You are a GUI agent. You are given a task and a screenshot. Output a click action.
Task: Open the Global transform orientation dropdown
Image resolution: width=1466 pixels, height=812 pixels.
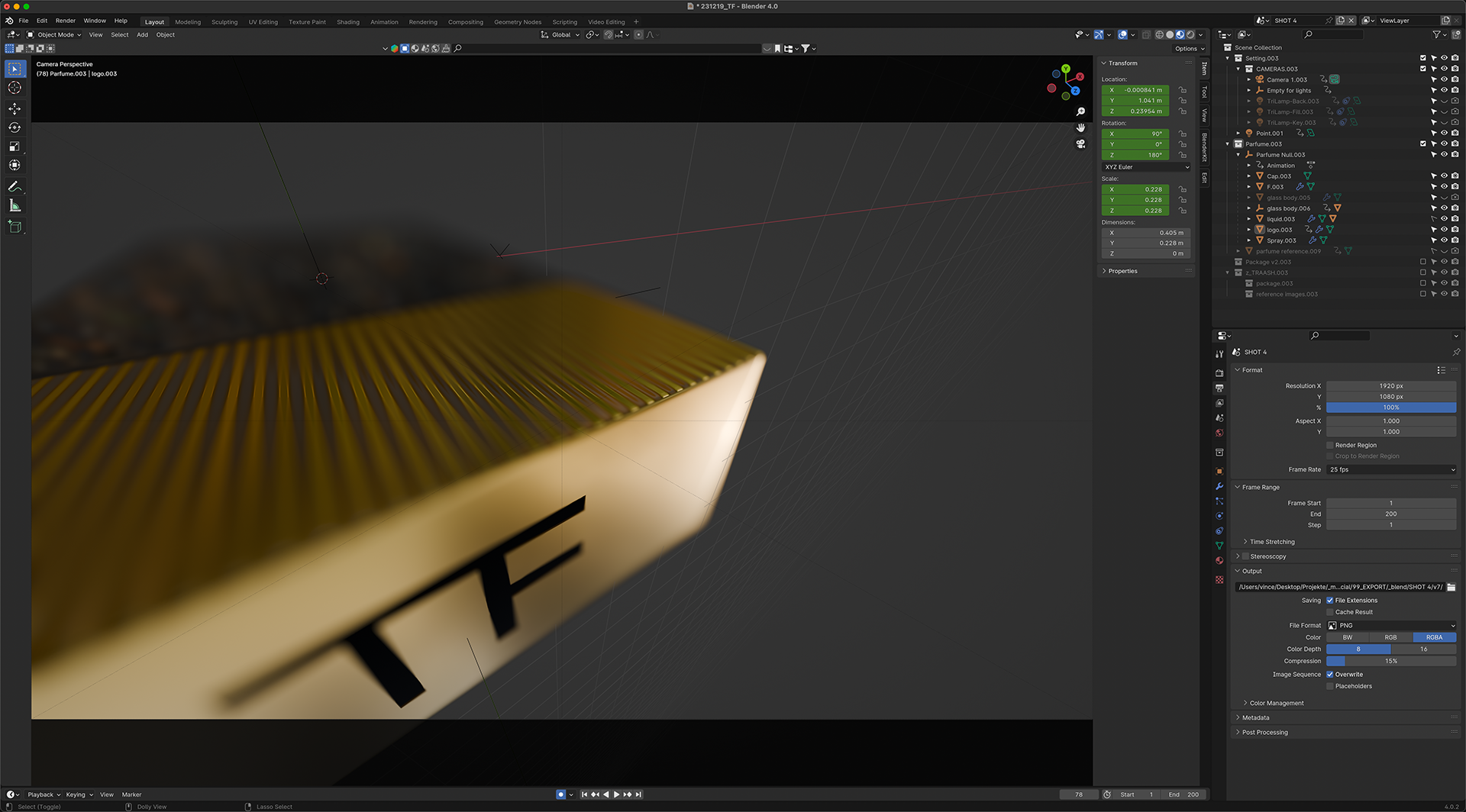tap(560, 35)
